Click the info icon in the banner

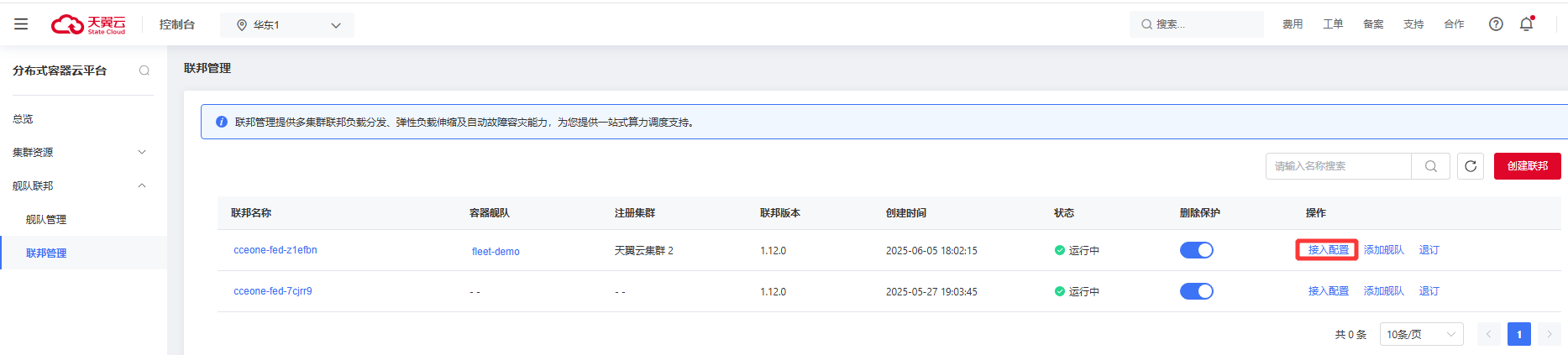coord(222,122)
